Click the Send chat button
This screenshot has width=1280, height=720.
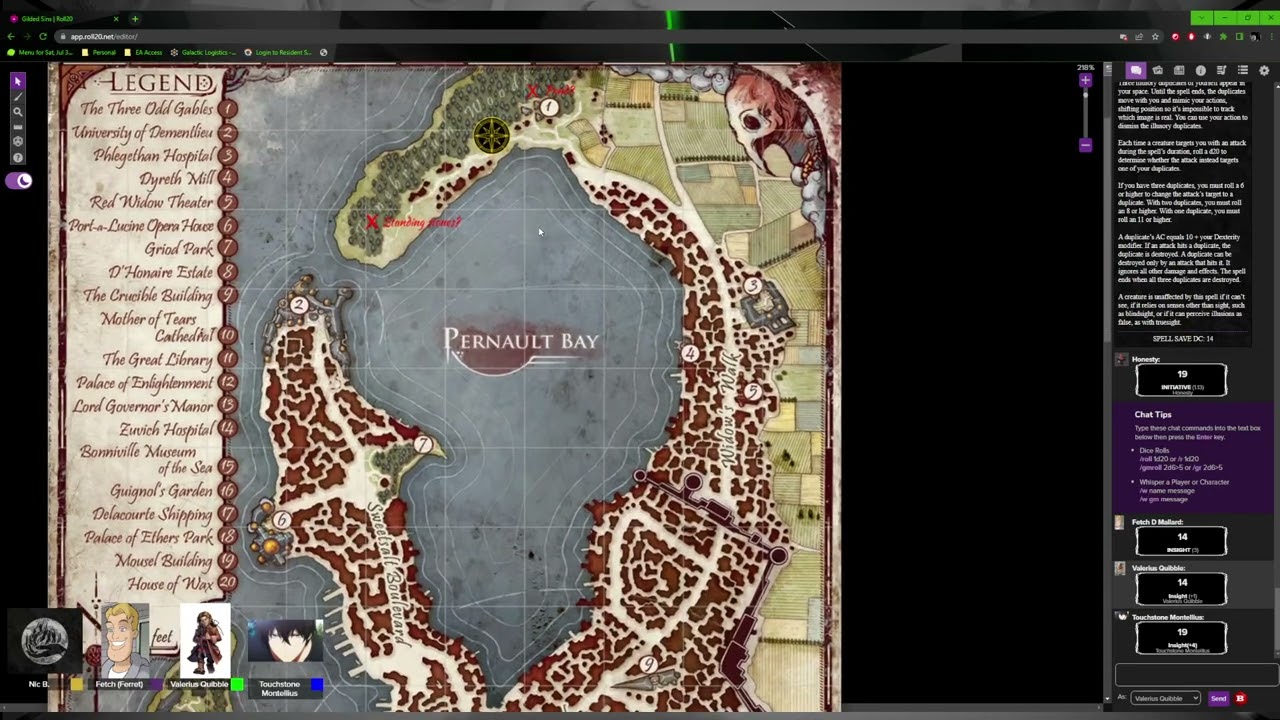click(x=1218, y=698)
